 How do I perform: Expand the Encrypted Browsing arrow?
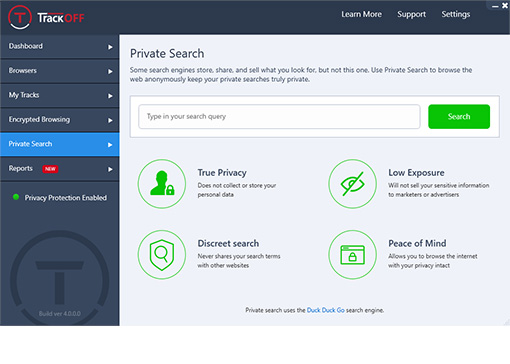pos(110,120)
